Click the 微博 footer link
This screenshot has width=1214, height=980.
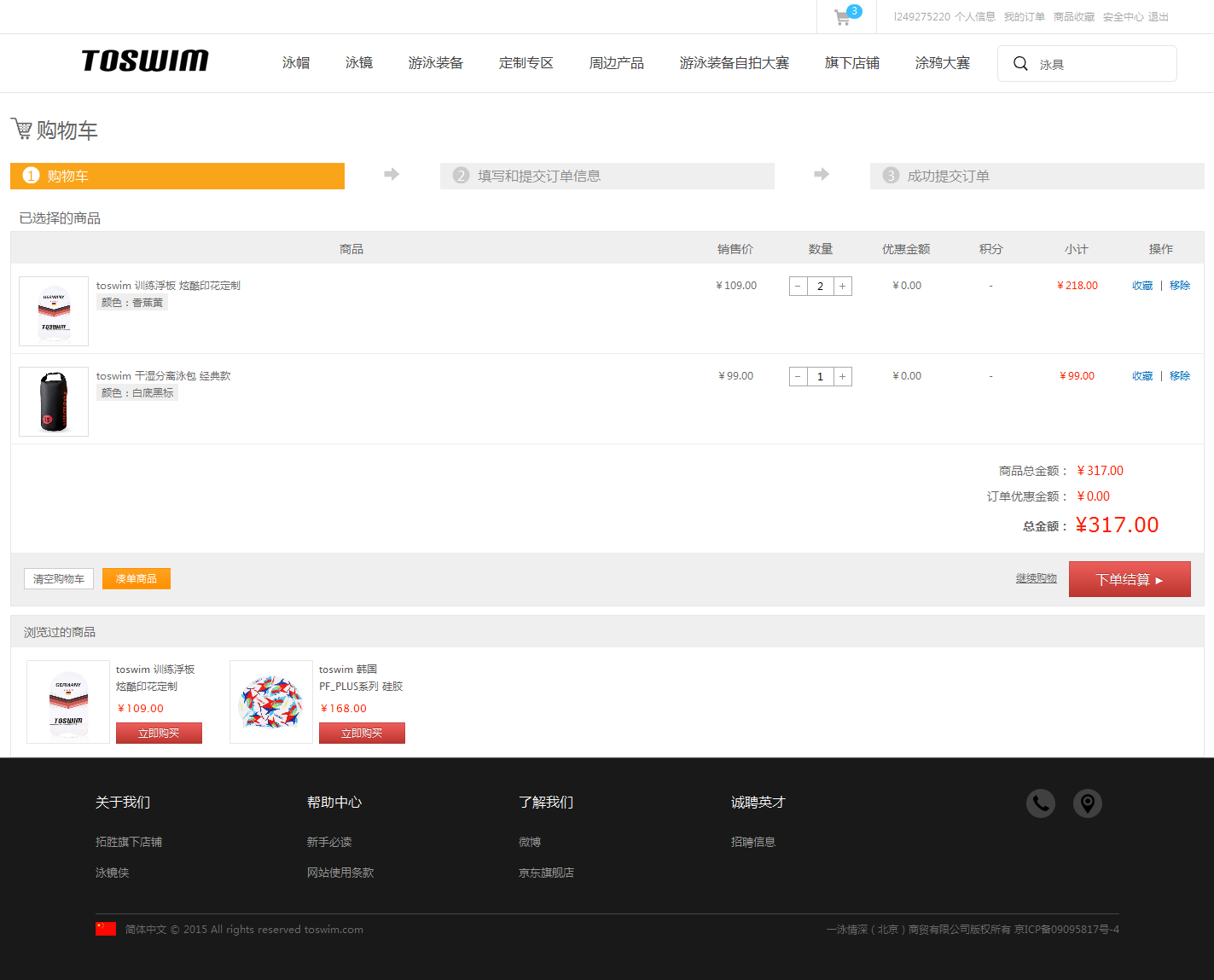coord(530,842)
